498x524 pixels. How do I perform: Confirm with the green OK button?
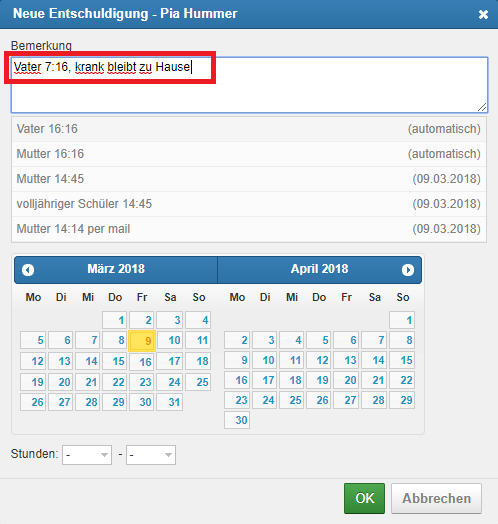point(364,498)
